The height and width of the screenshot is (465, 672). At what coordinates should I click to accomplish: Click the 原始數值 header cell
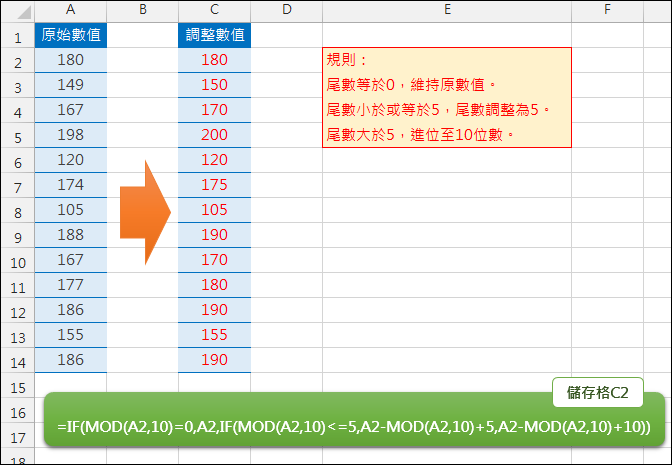coord(71,35)
